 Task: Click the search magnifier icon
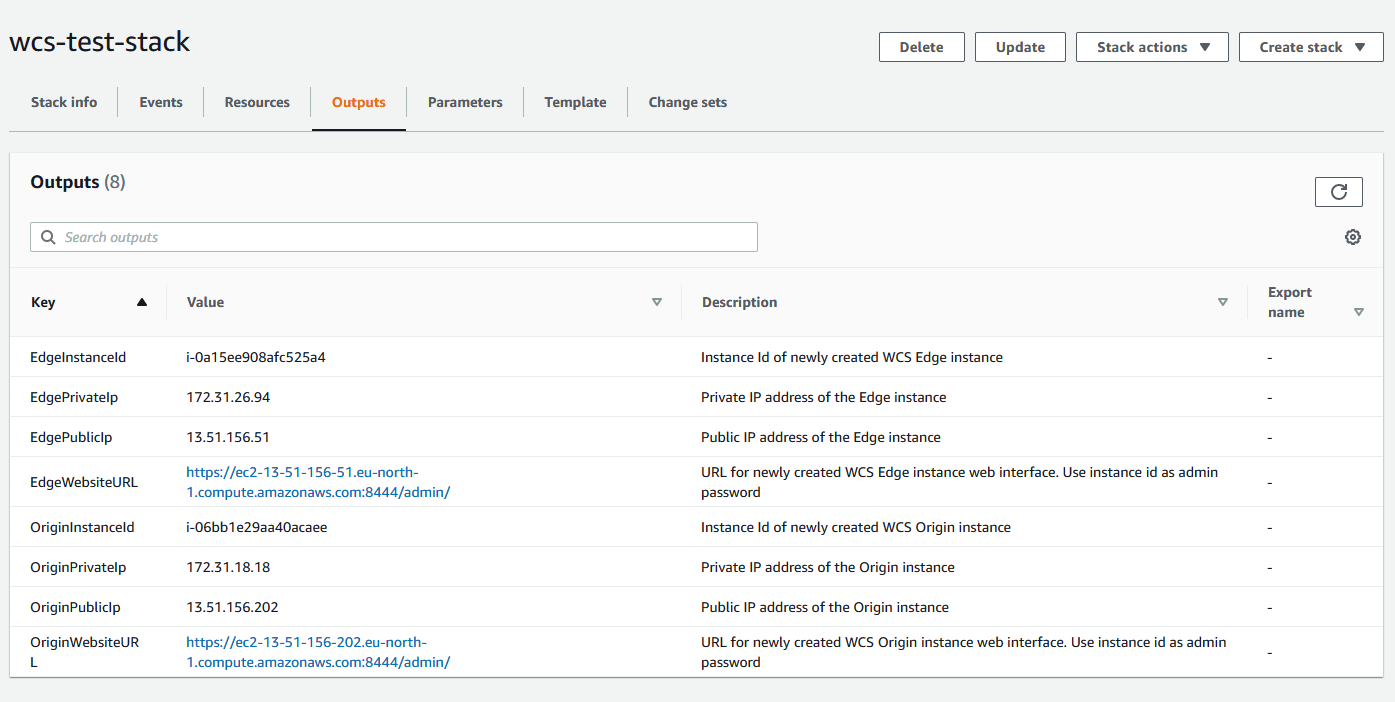point(48,237)
